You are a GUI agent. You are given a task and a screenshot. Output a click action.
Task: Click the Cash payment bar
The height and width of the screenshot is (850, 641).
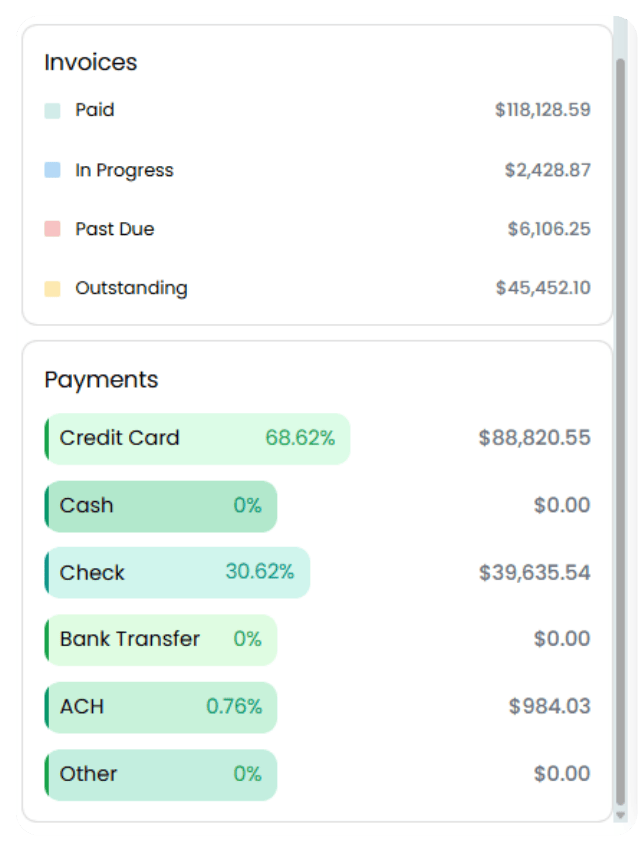click(x=161, y=506)
